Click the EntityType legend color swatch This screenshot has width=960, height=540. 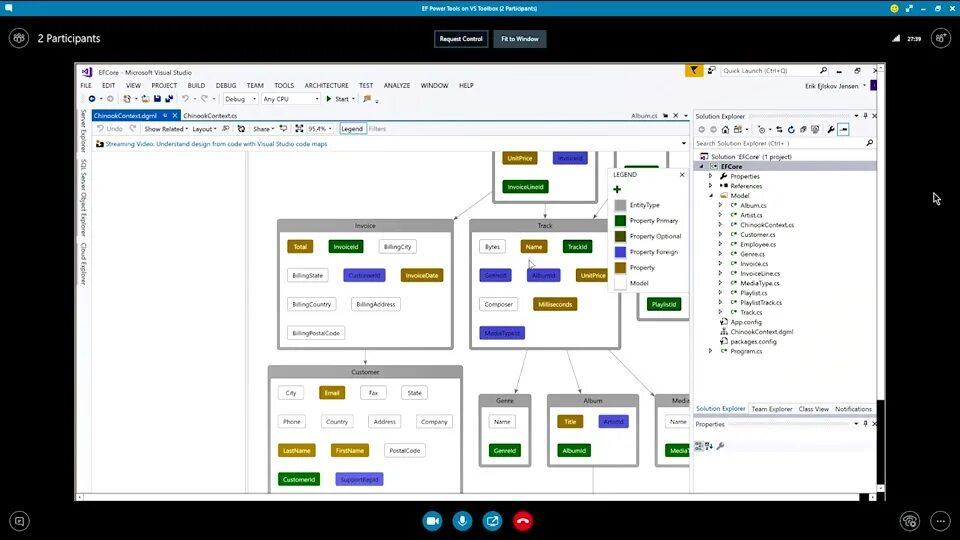point(620,205)
